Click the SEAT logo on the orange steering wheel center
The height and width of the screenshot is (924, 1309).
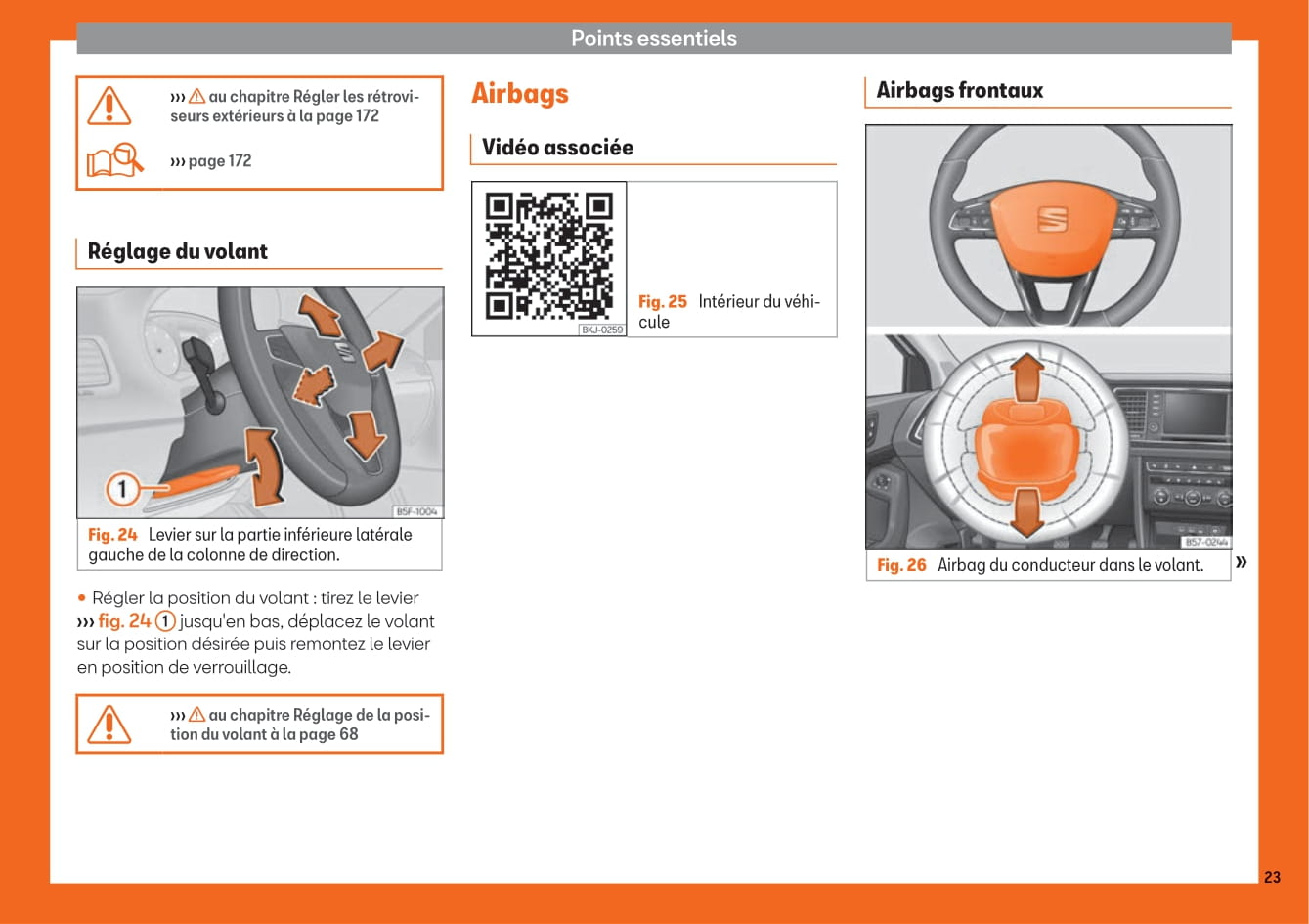(1052, 219)
